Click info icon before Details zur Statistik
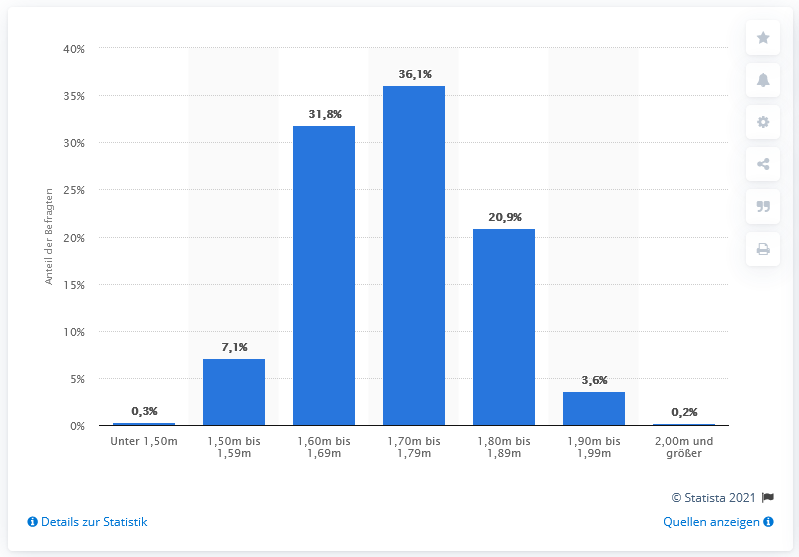This screenshot has height=557, width=799. click(x=32, y=522)
